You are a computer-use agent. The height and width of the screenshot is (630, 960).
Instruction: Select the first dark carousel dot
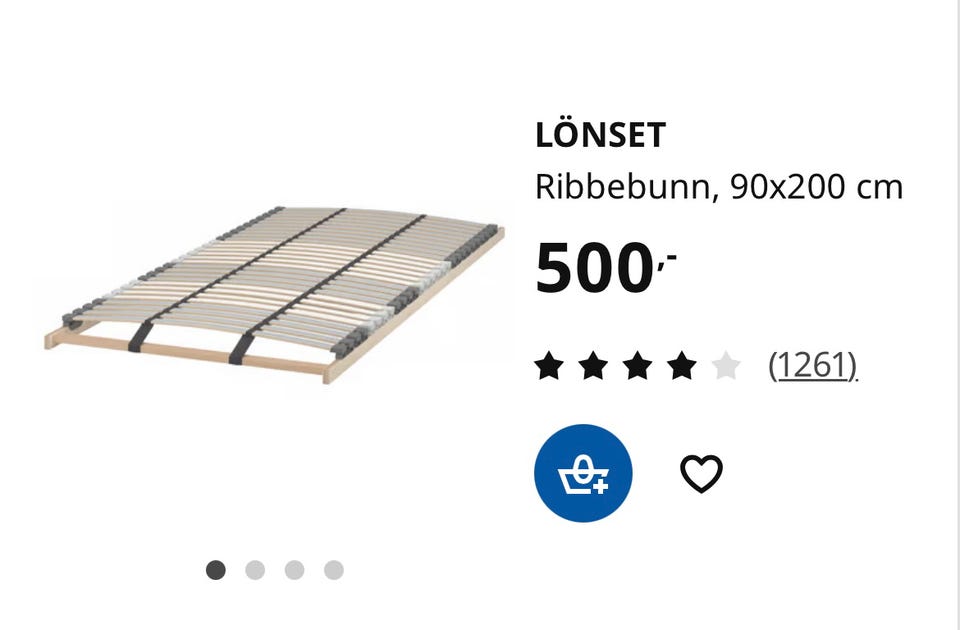pos(216,570)
